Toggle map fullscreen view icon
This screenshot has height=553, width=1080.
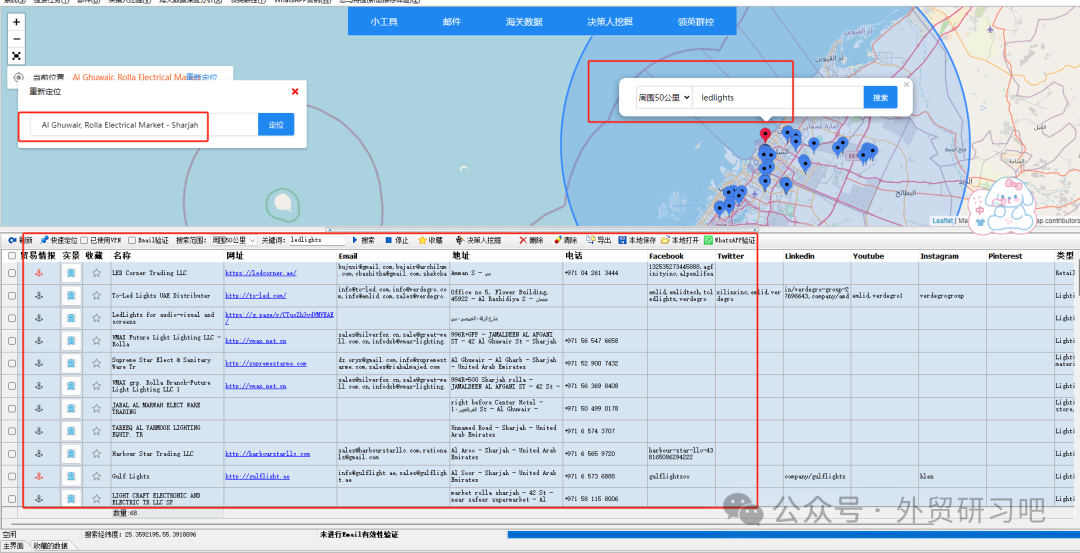click(17, 56)
